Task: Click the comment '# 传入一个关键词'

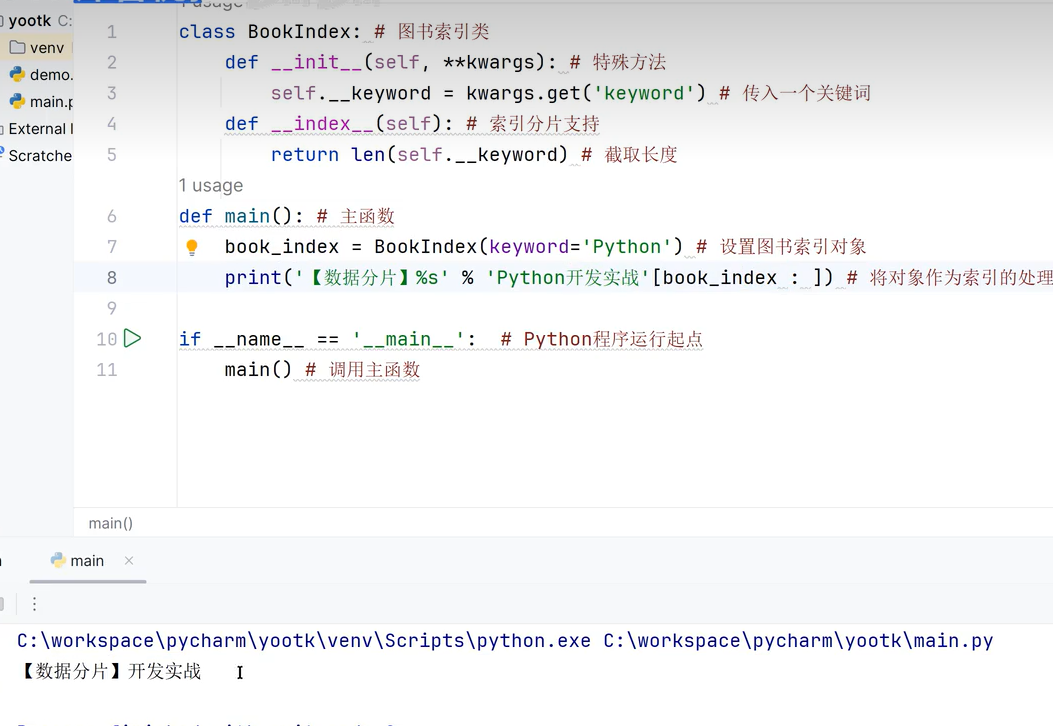Action: point(794,93)
